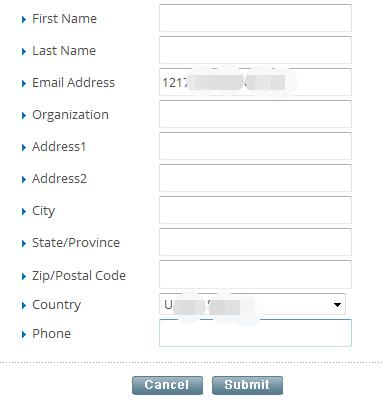Viewport: 382px width, 403px height.
Task: Click the arrow bullet beside Zip/Postal Code
Action: click(24, 276)
